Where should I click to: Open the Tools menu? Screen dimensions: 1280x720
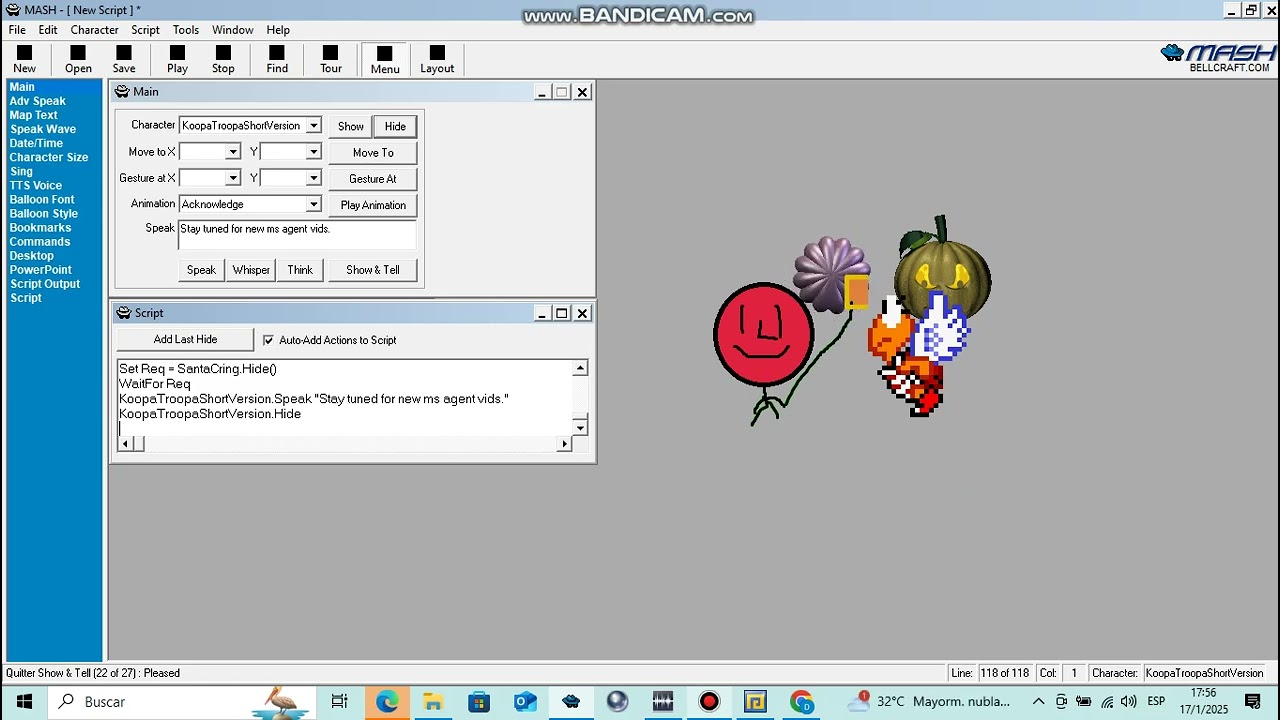[186, 30]
